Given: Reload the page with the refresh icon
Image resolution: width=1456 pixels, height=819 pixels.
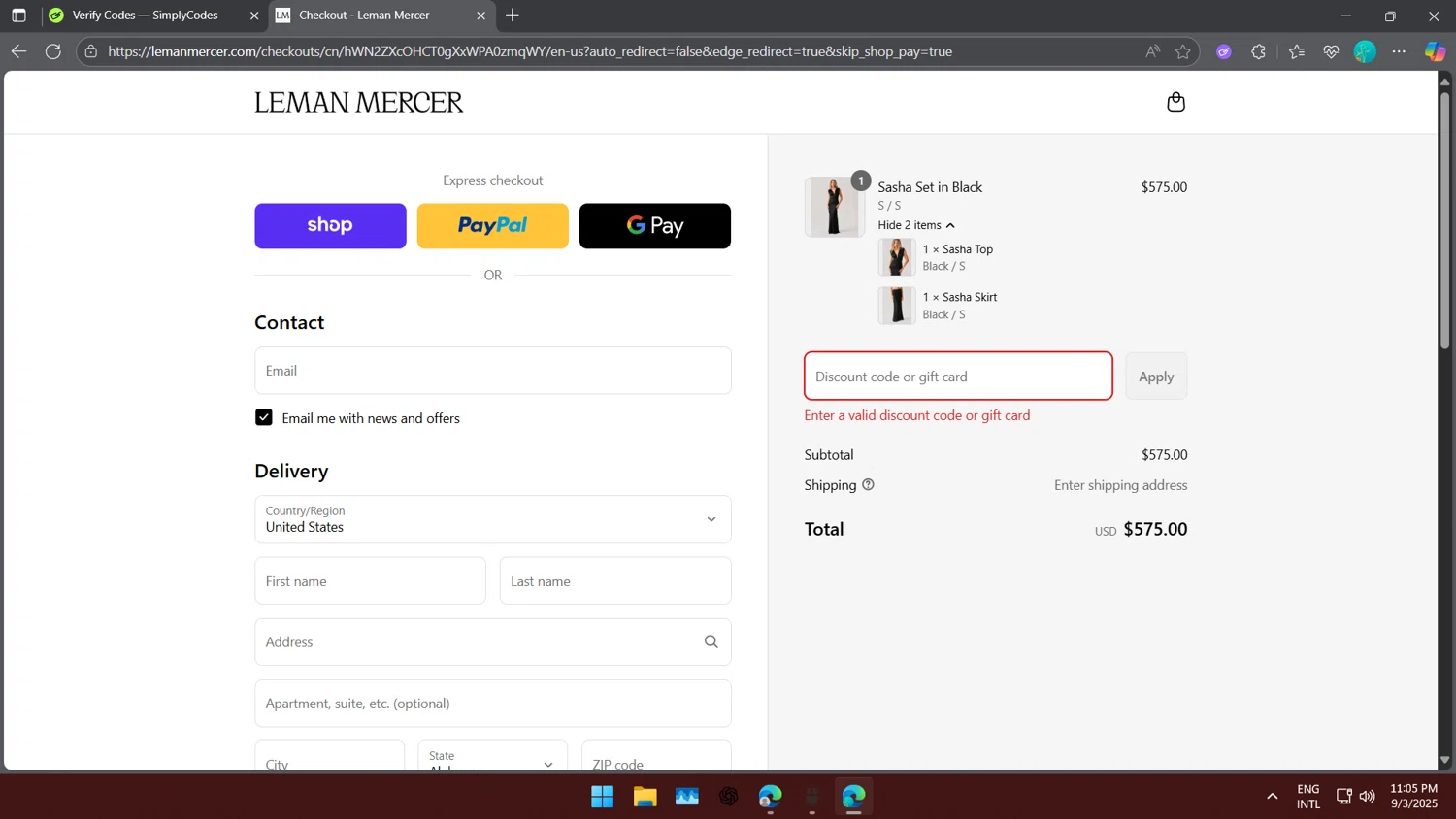Looking at the screenshot, I should (53, 51).
